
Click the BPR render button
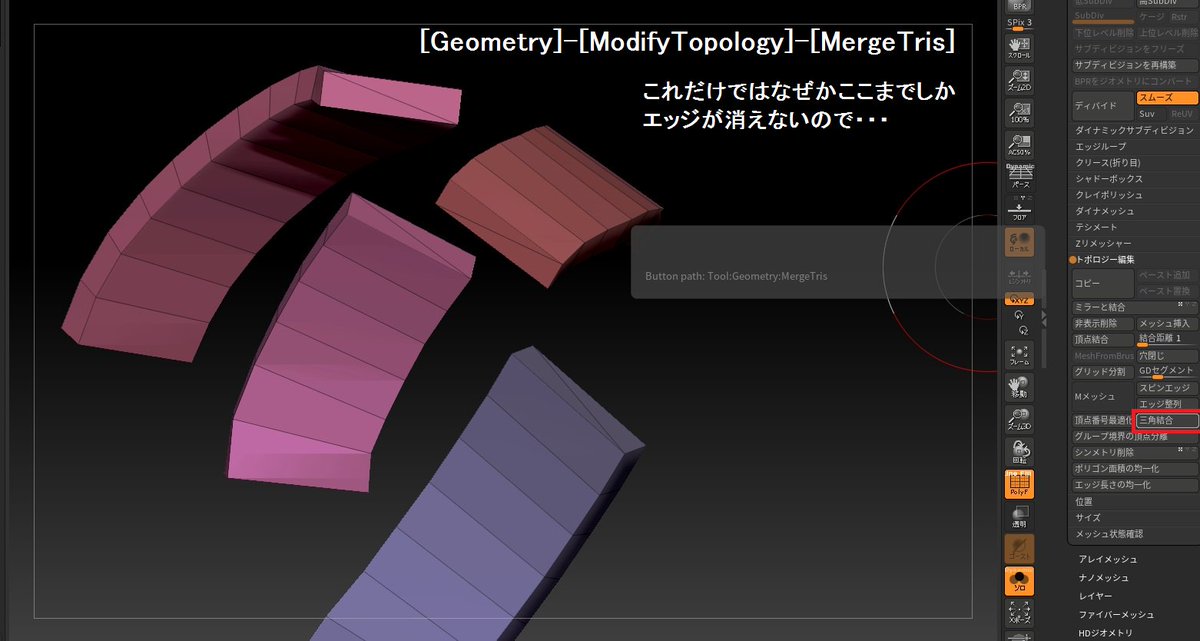(x=1020, y=5)
